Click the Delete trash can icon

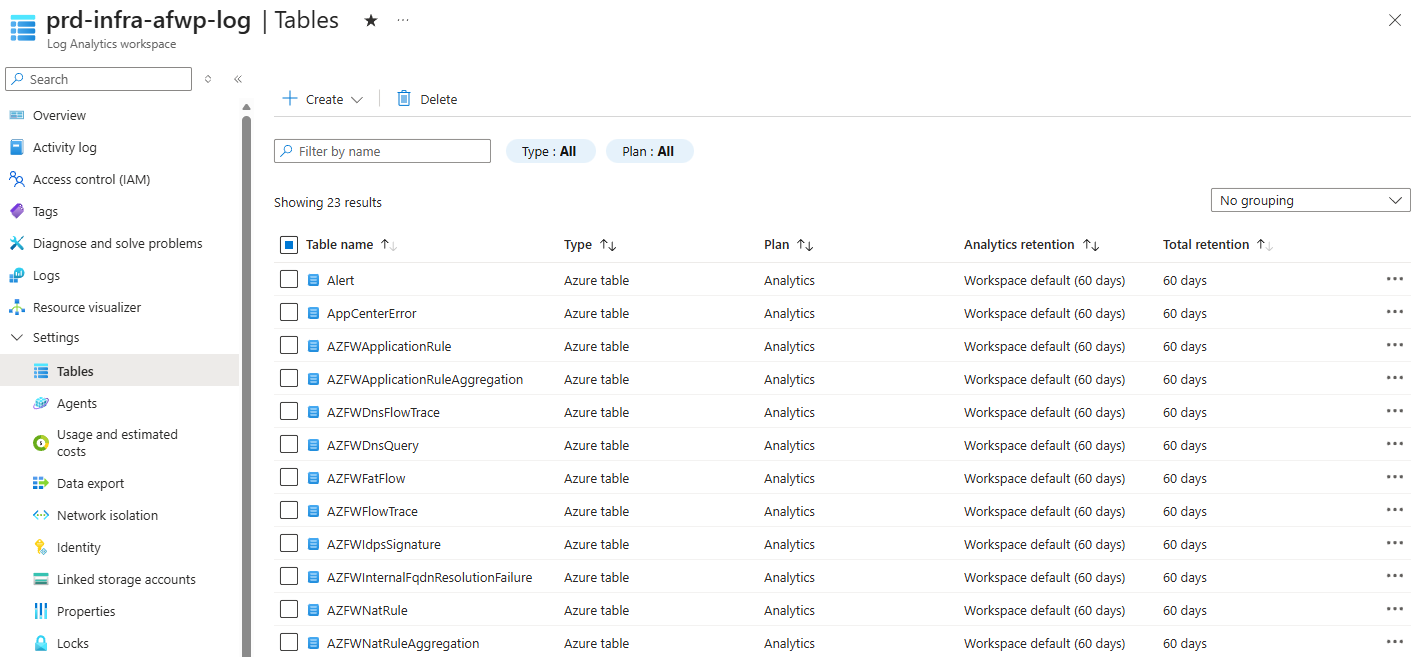tap(404, 98)
